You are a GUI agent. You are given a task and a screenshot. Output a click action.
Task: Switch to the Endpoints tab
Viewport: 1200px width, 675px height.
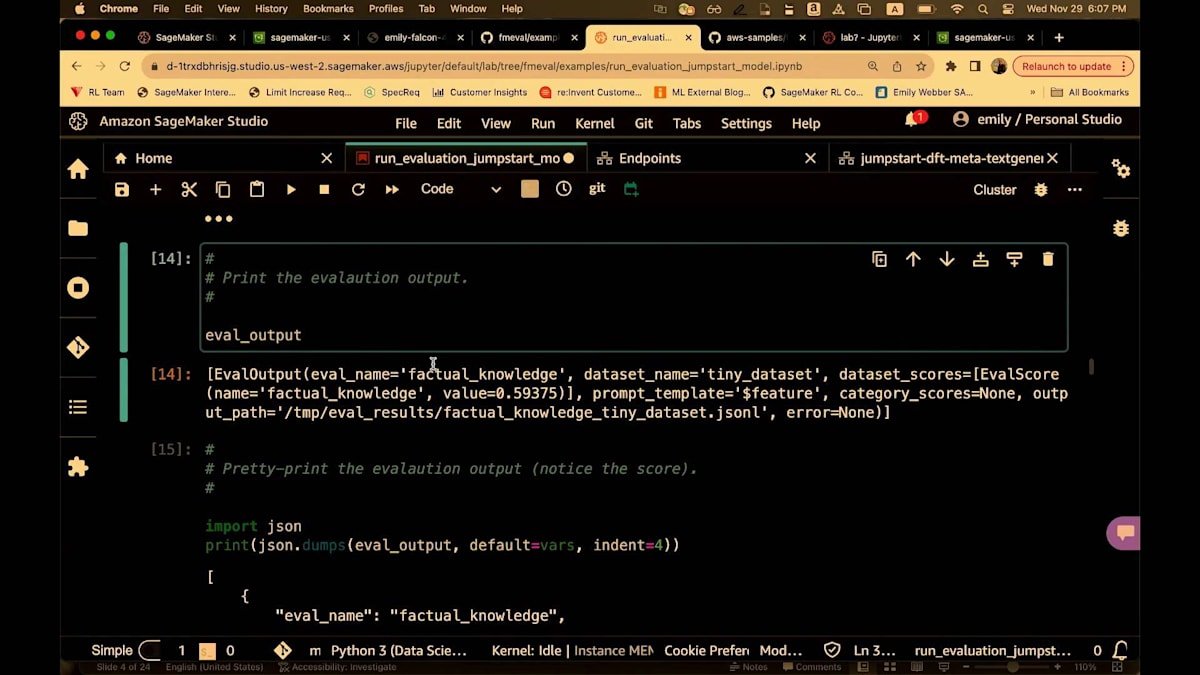[x=709, y=158]
